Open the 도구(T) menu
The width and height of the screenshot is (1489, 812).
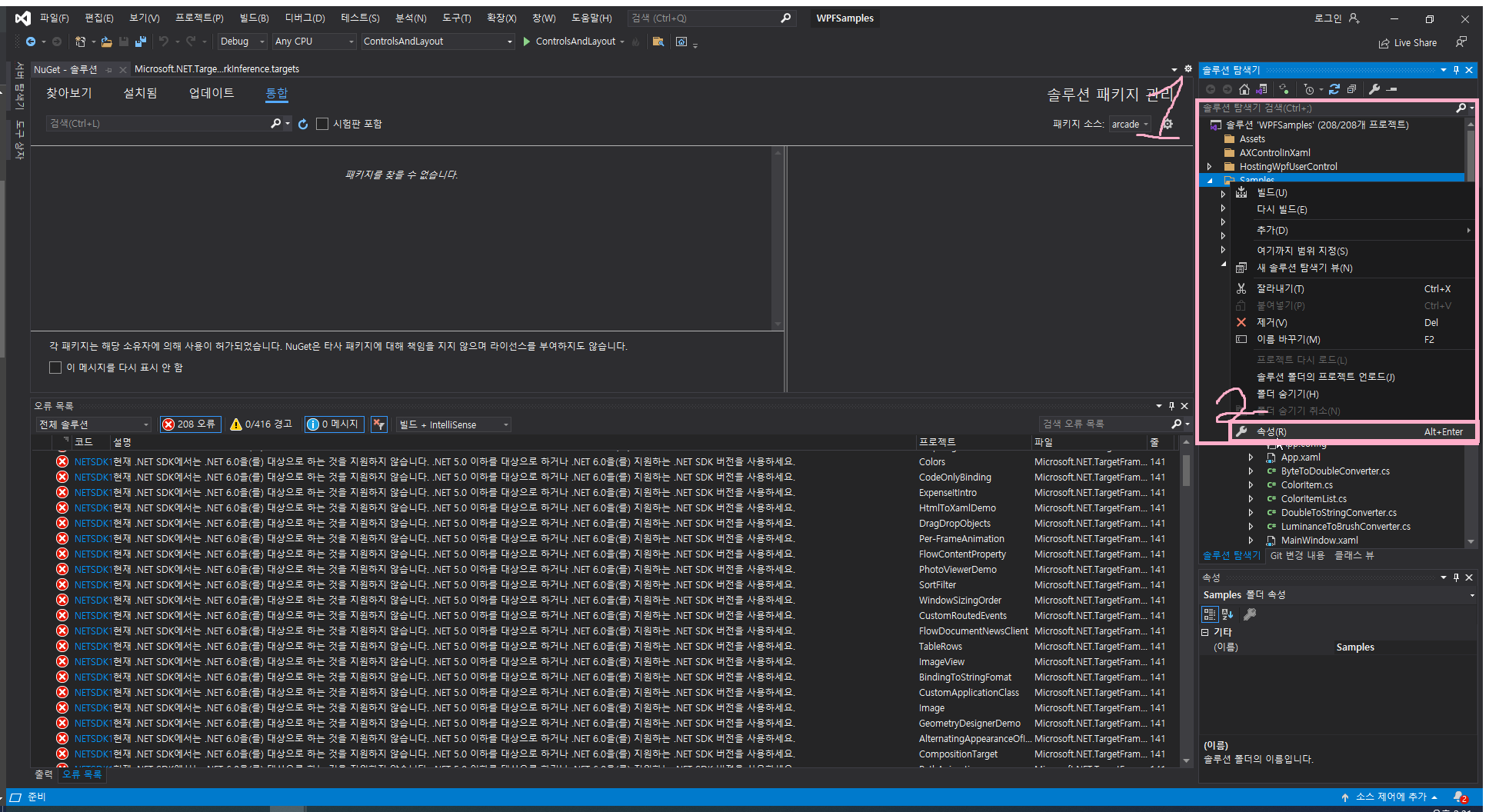click(x=456, y=18)
